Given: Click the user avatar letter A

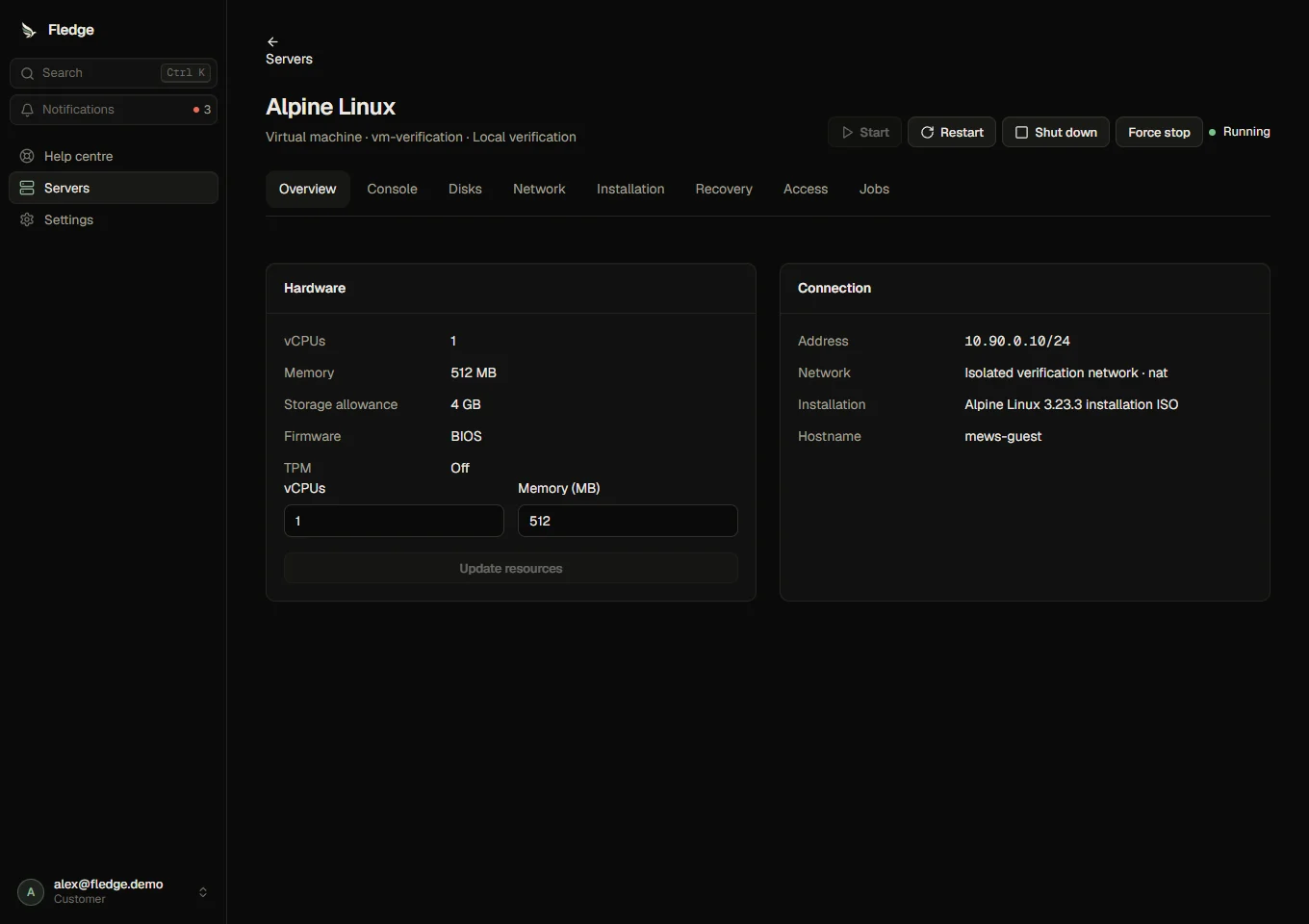Looking at the screenshot, I should pos(31,892).
